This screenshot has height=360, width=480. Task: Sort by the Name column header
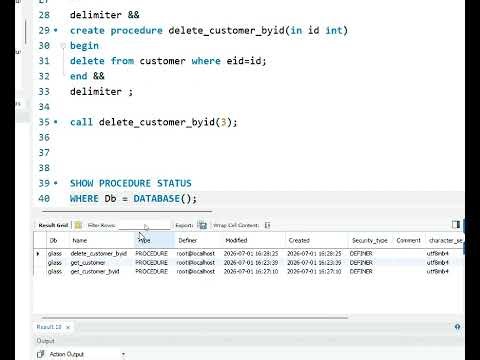click(x=80, y=240)
